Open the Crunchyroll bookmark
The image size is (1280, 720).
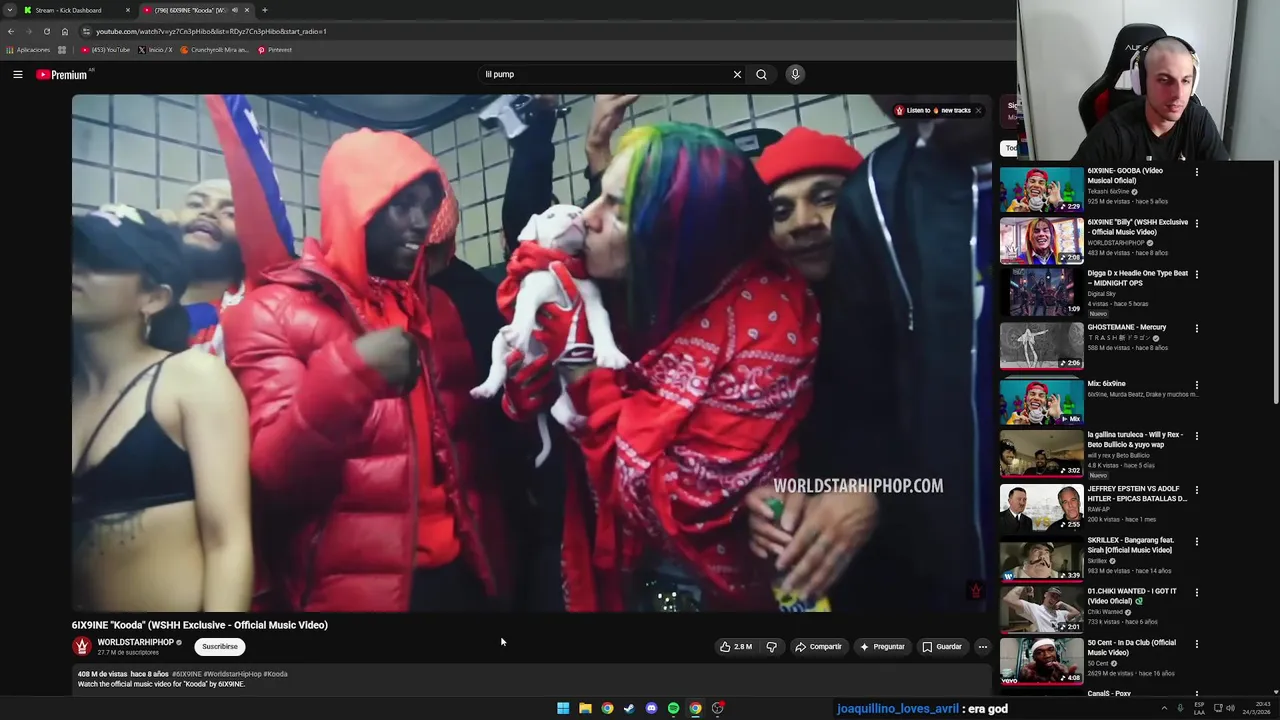214,50
